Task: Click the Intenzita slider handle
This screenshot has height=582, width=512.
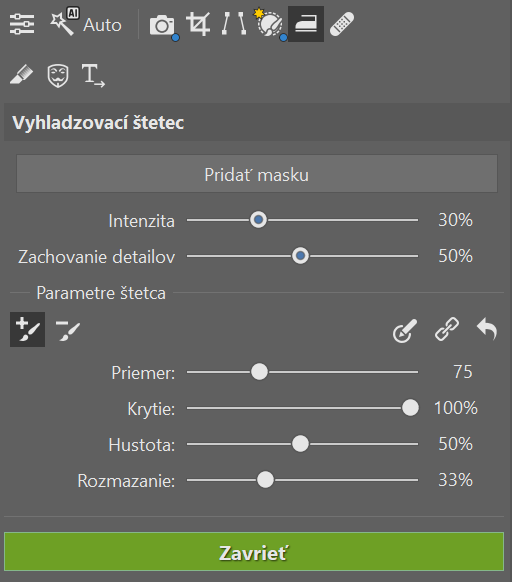Action: tap(258, 220)
